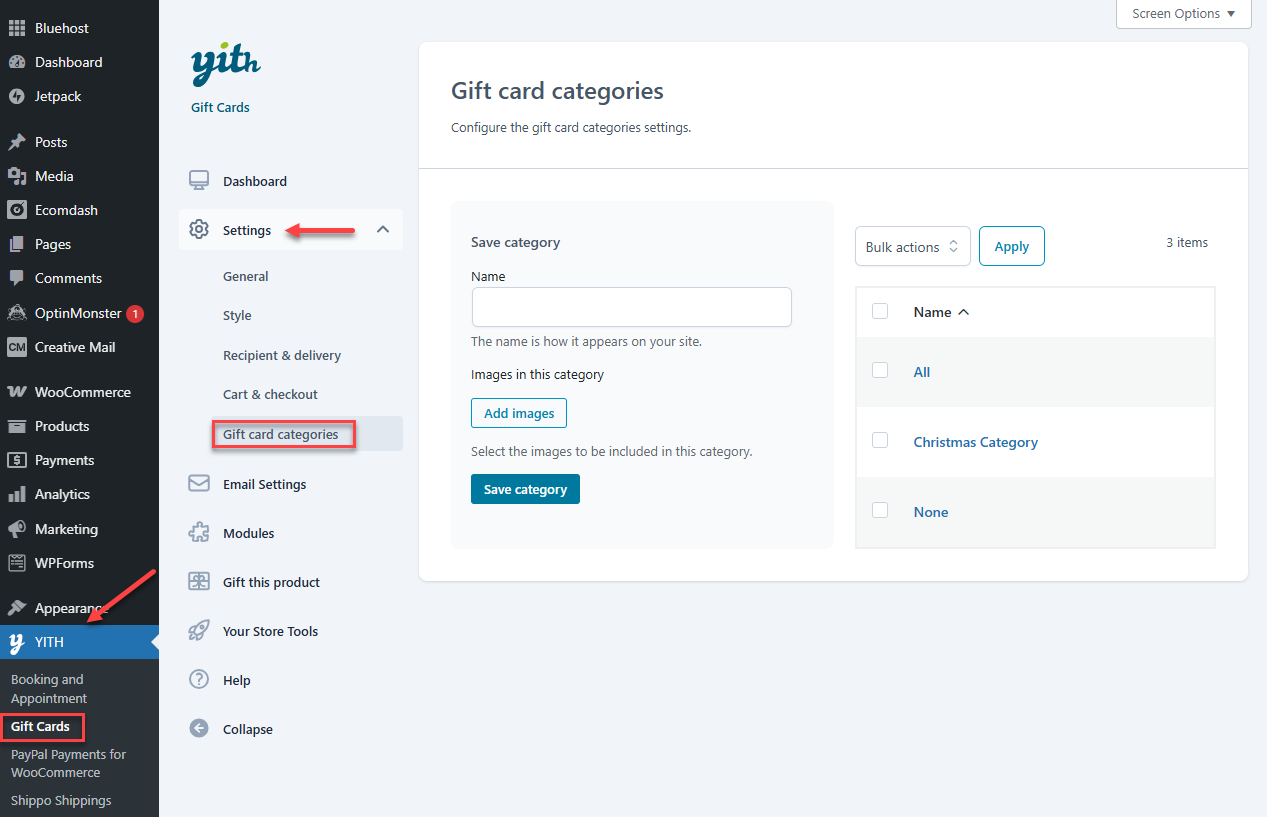Click the Your Store Tools rocket icon
Screen dimensions: 1267x817
(198, 631)
